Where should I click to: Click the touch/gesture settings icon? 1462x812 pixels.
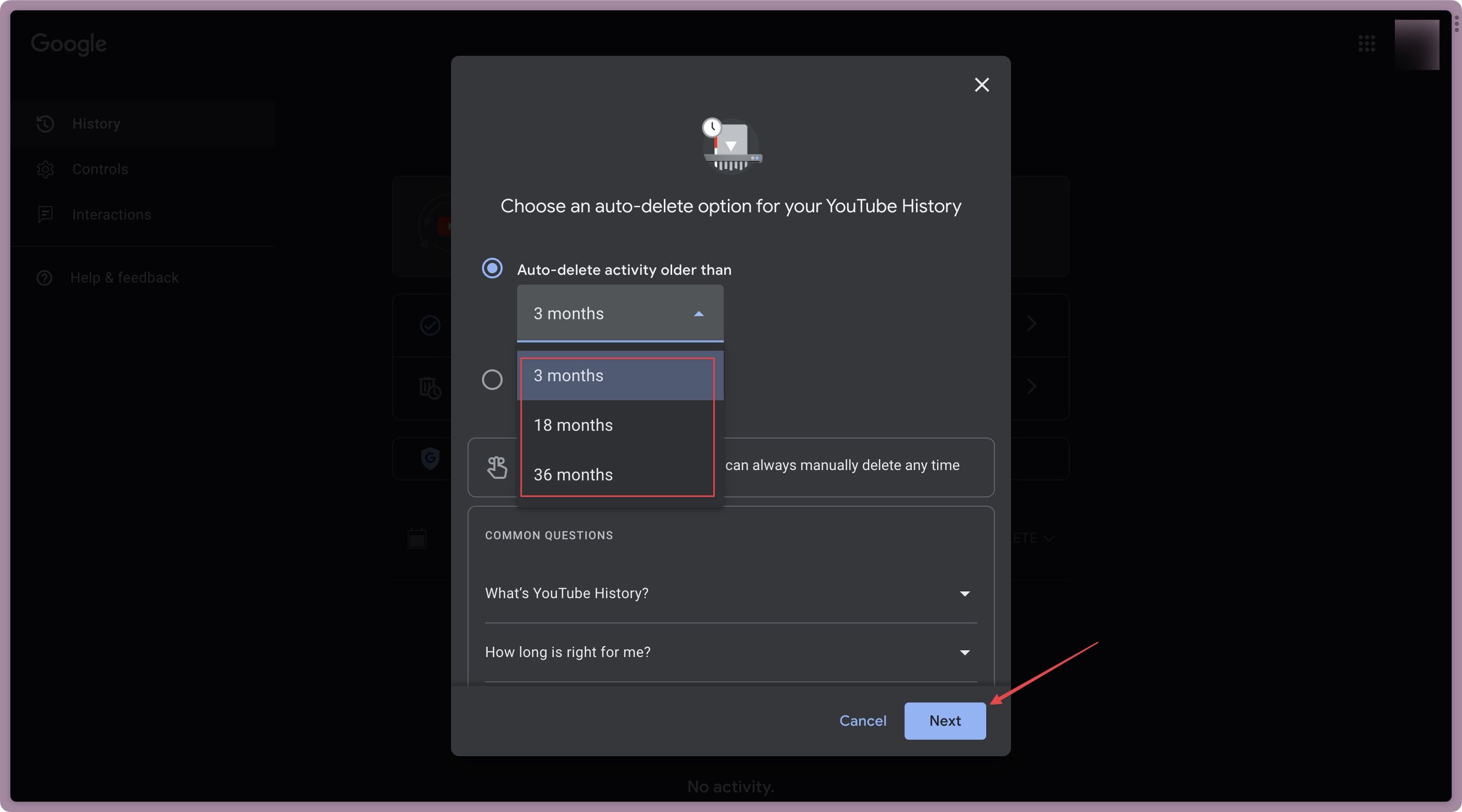[497, 467]
